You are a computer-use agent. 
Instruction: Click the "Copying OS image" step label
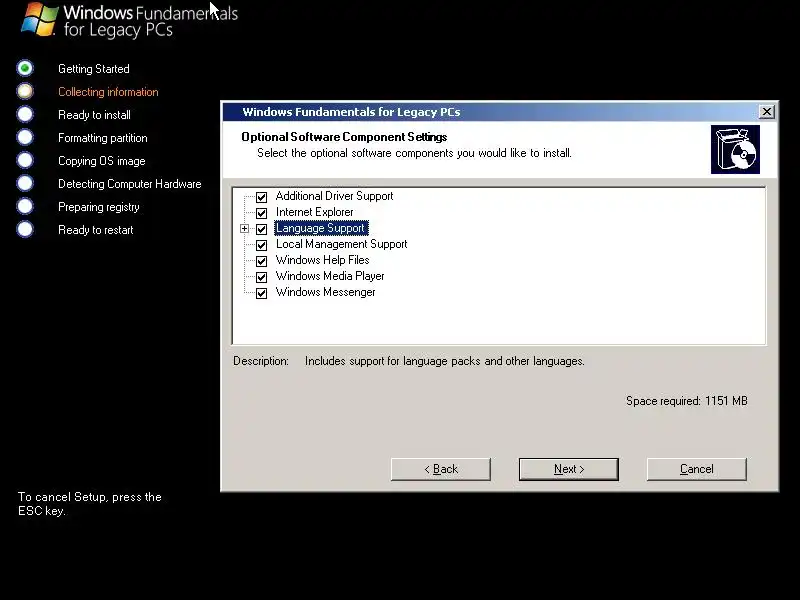[x=102, y=161]
